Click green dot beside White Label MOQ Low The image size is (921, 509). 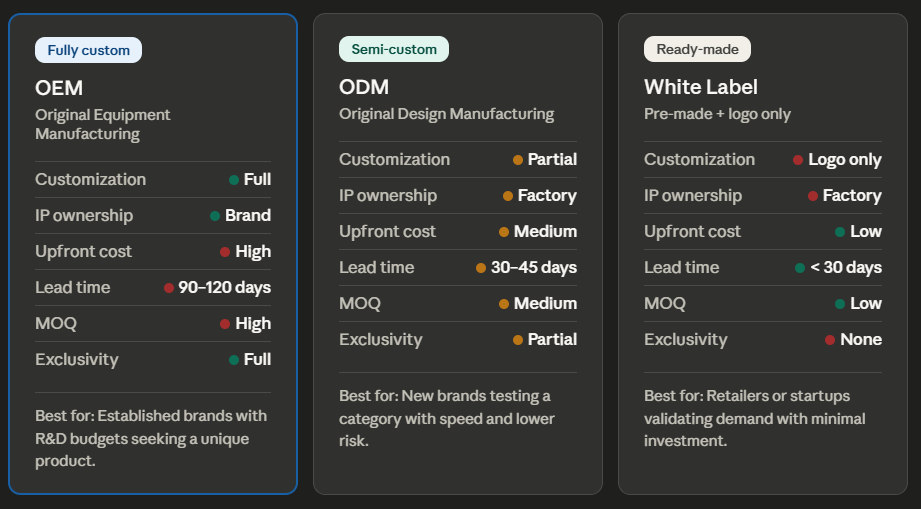(x=840, y=304)
